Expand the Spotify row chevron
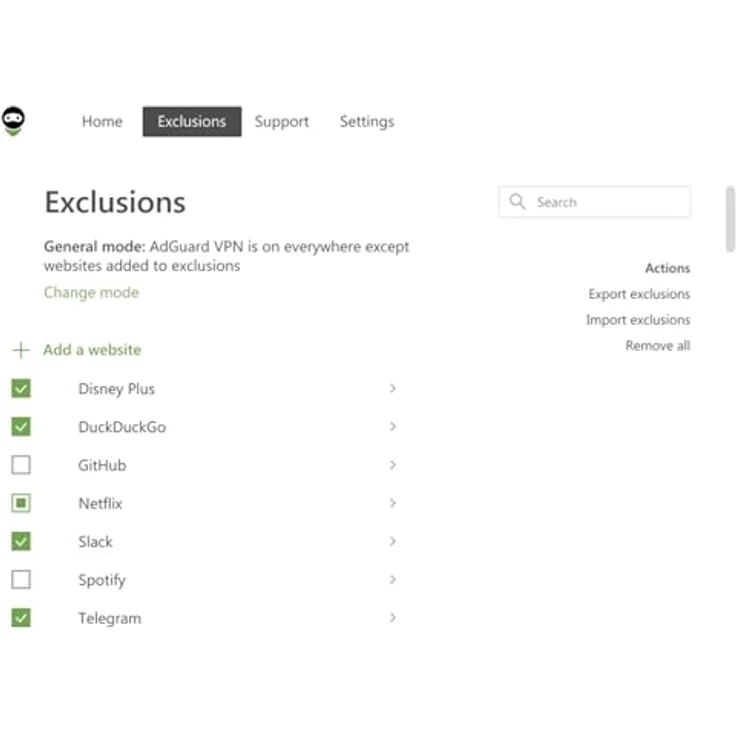Image resolution: width=736 pixels, height=736 pixels. (x=393, y=580)
